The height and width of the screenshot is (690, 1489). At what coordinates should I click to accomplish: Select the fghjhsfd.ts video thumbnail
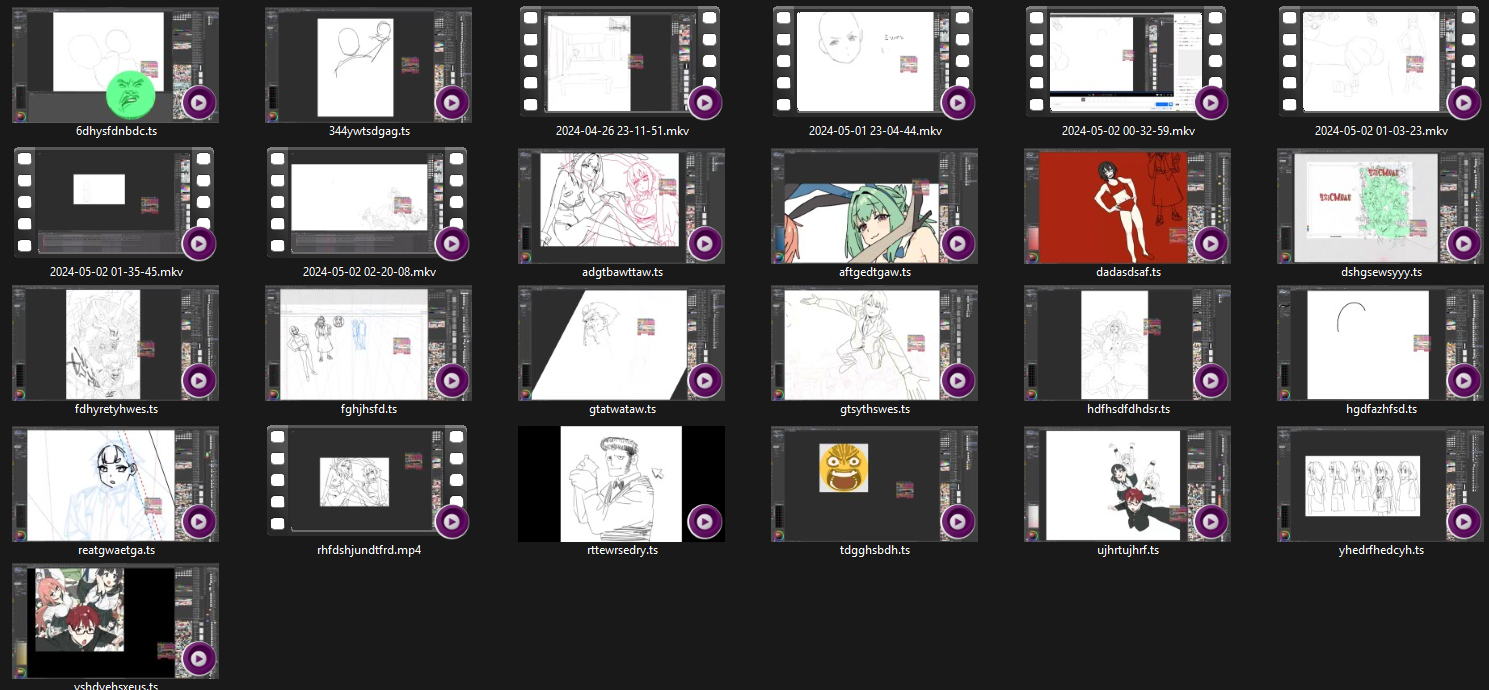click(368, 344)
